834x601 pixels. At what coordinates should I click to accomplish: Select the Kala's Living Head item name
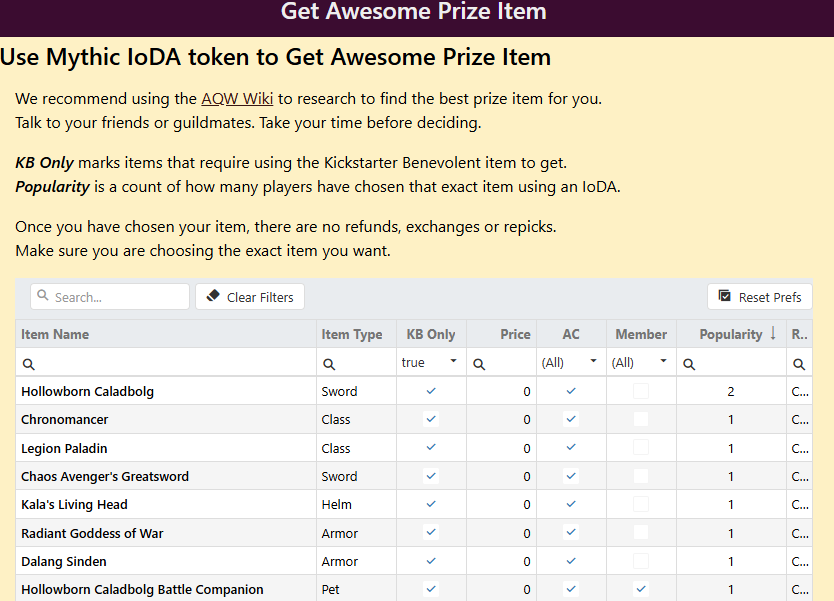(74, 505)
